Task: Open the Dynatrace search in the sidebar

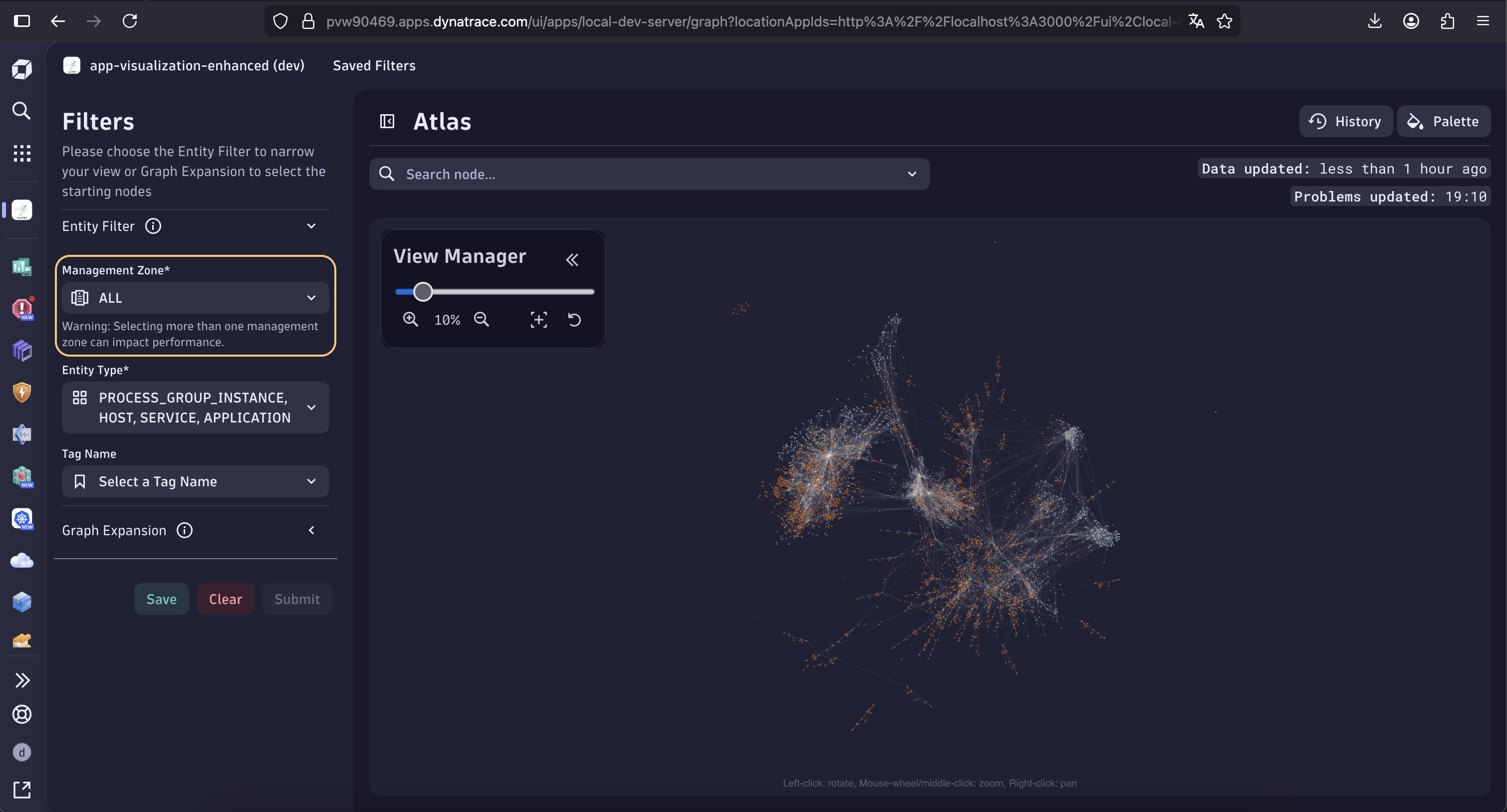Action: pos(21,111)
